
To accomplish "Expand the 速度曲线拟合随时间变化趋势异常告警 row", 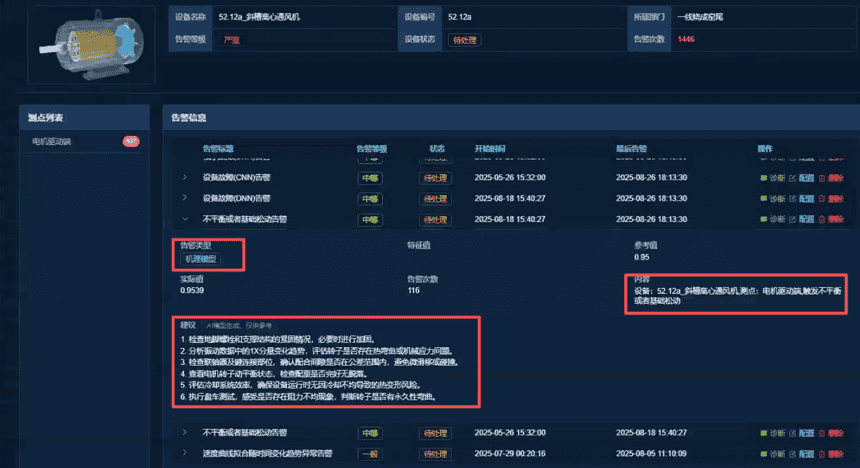I will pyautogui.click(x=184, y=454).
